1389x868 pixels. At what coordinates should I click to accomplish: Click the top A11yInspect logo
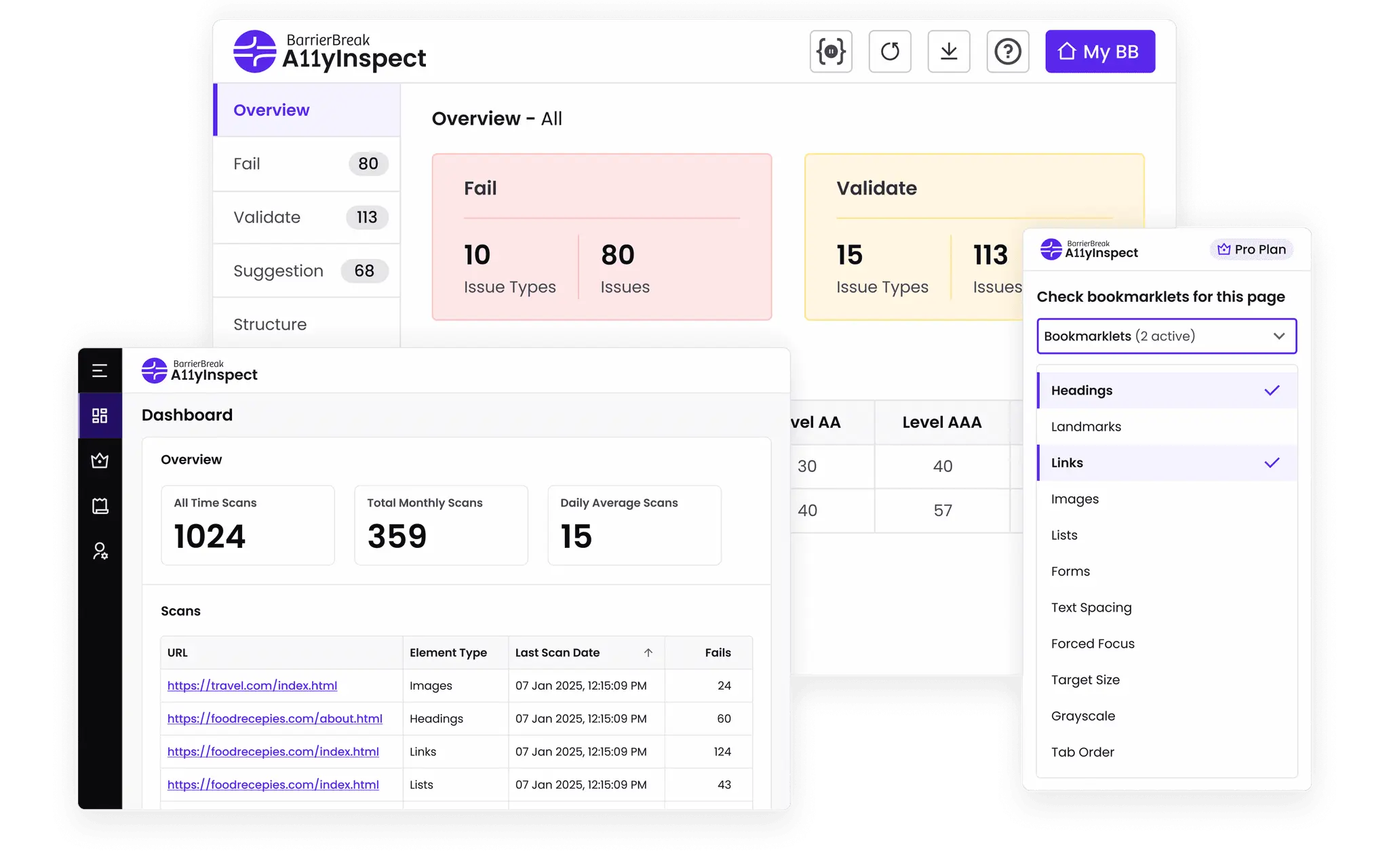tap(330, 52)
